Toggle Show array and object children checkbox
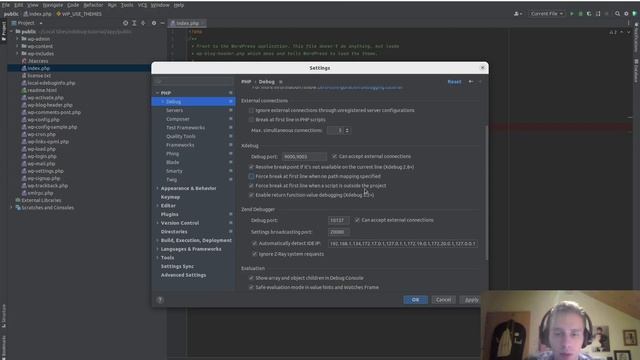This screenshot has width=640, height=360. click(251, 278)
